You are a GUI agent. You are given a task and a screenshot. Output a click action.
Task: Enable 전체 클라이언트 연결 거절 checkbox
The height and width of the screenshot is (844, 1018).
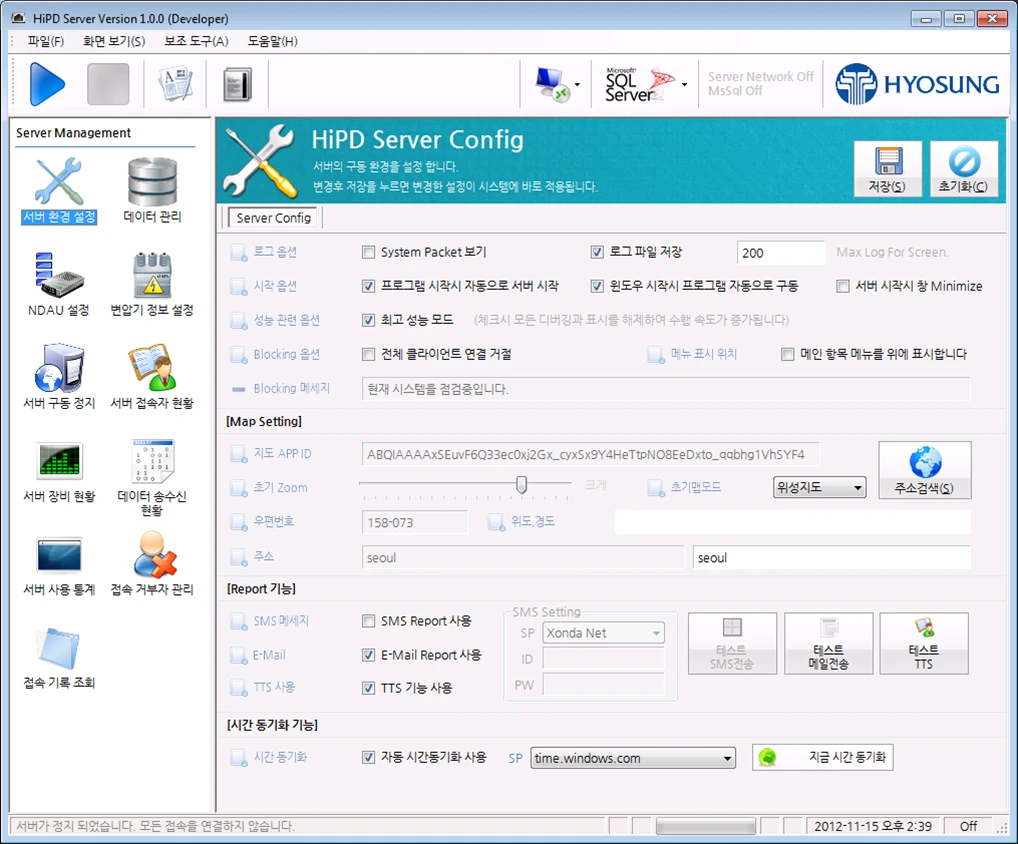point(369,354)
